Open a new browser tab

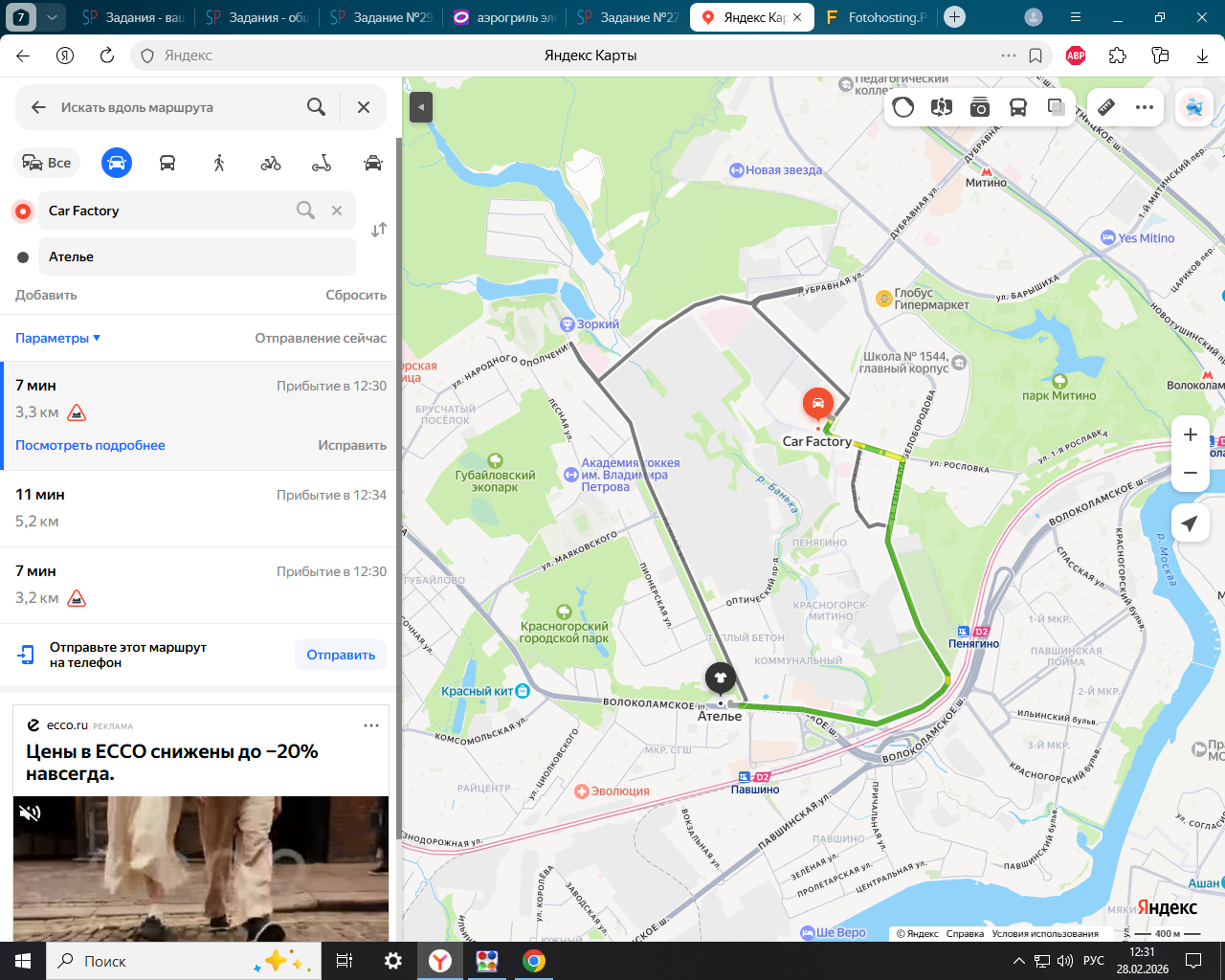[x=954, y=17]
